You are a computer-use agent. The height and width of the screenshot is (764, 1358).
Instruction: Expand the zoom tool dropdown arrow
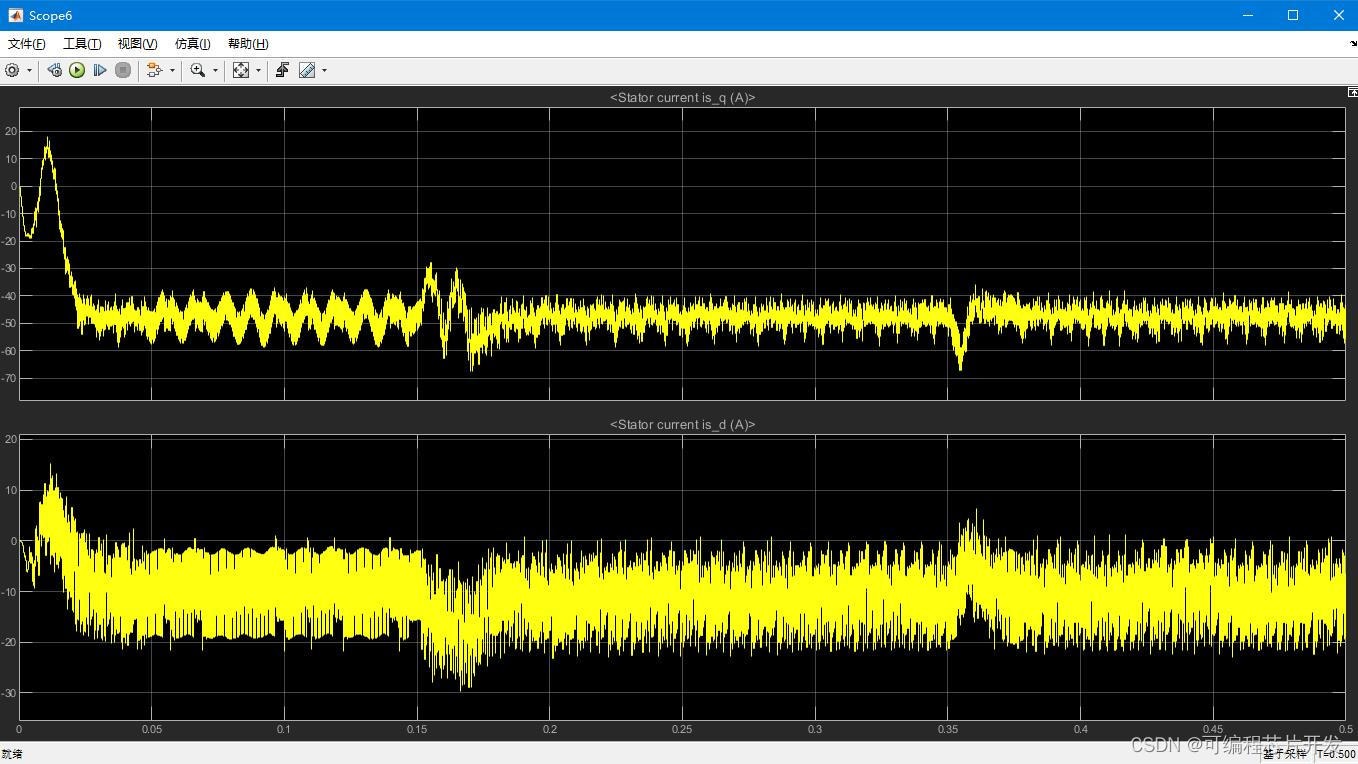[x=215, y=70]
